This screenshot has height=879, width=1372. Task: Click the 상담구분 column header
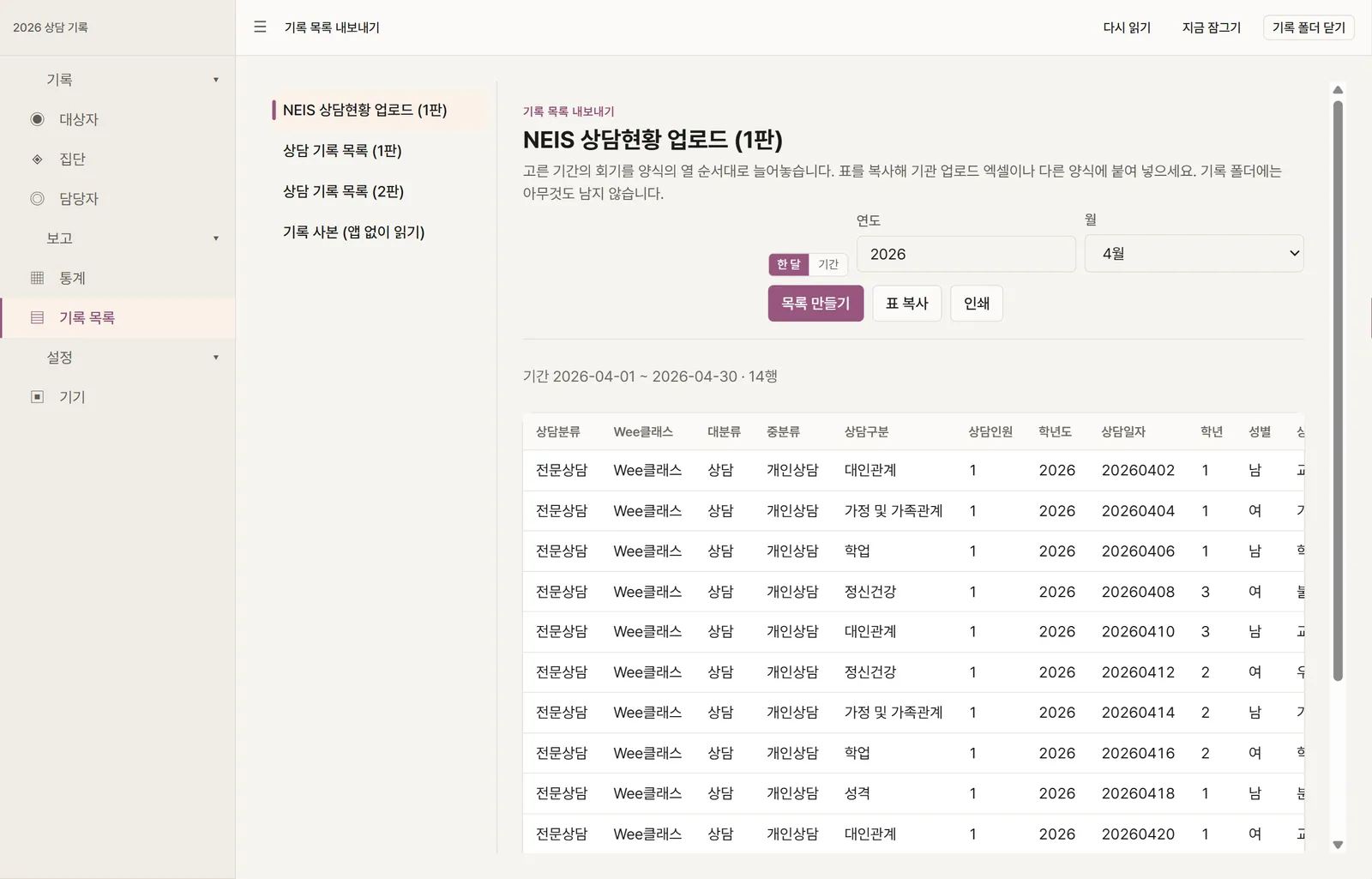click(x=866, y=431)
